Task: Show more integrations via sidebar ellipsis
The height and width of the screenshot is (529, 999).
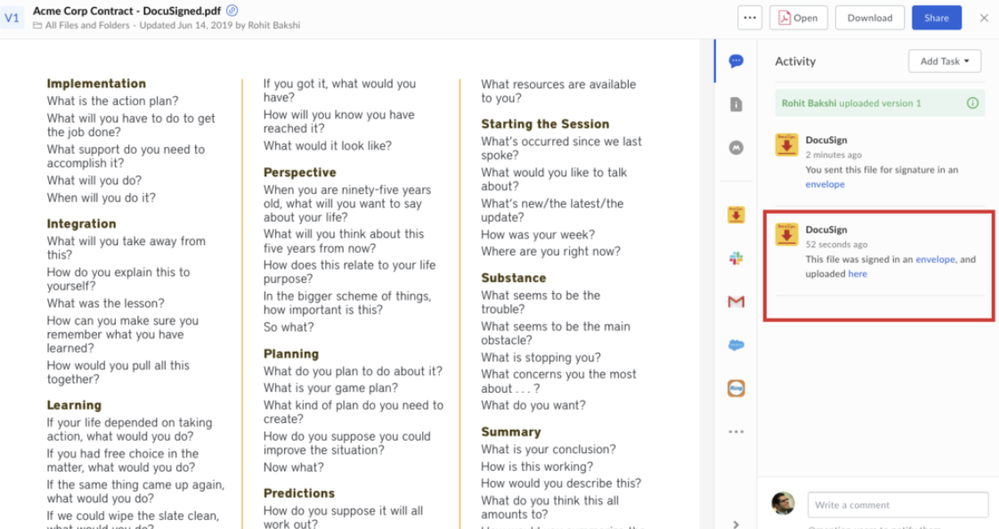Action: click(x=736, y=432)
